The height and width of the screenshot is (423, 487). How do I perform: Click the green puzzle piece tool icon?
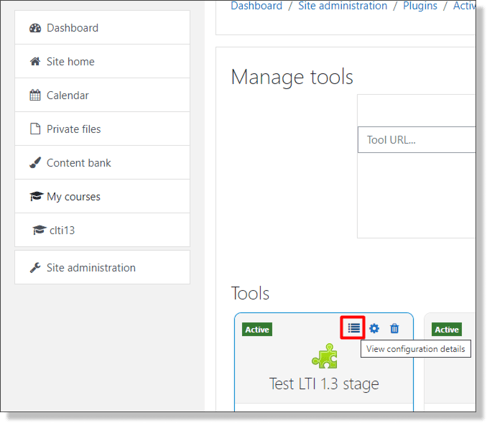click(324, 356)
